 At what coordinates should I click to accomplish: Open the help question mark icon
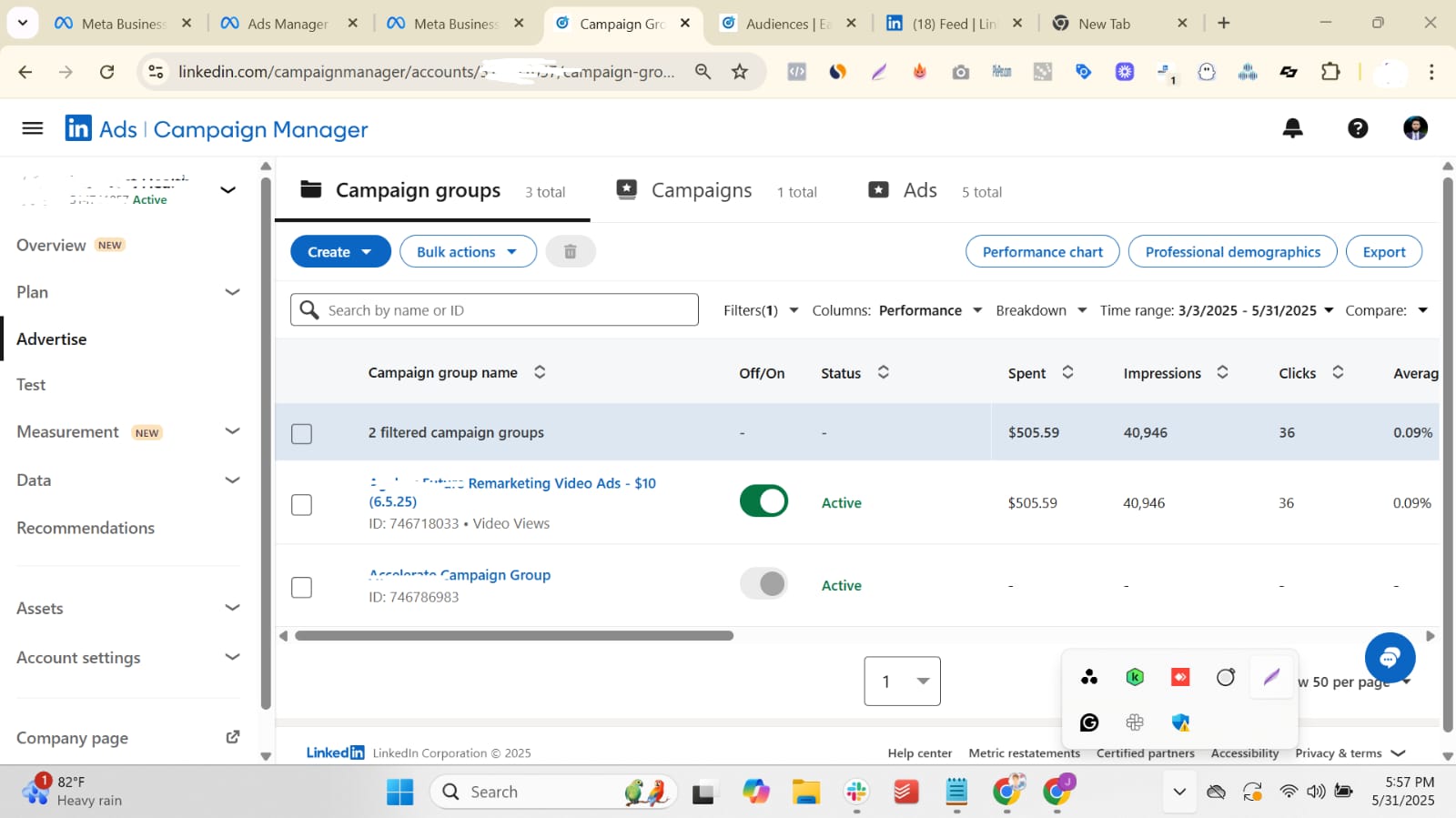tap(1358, 128)
